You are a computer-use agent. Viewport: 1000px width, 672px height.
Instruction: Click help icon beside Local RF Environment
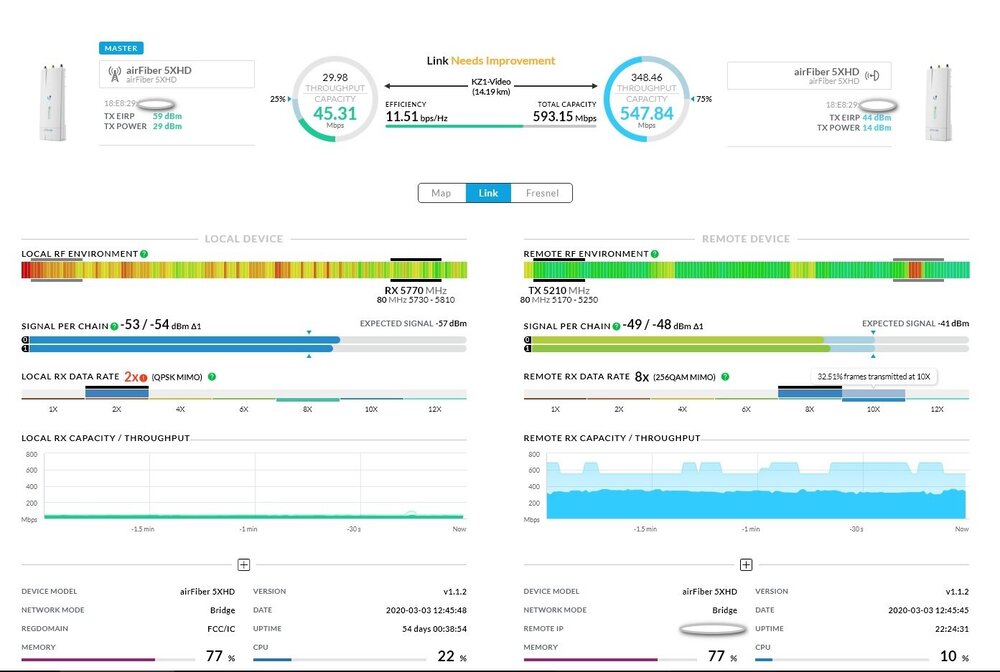tap(145, 254)
